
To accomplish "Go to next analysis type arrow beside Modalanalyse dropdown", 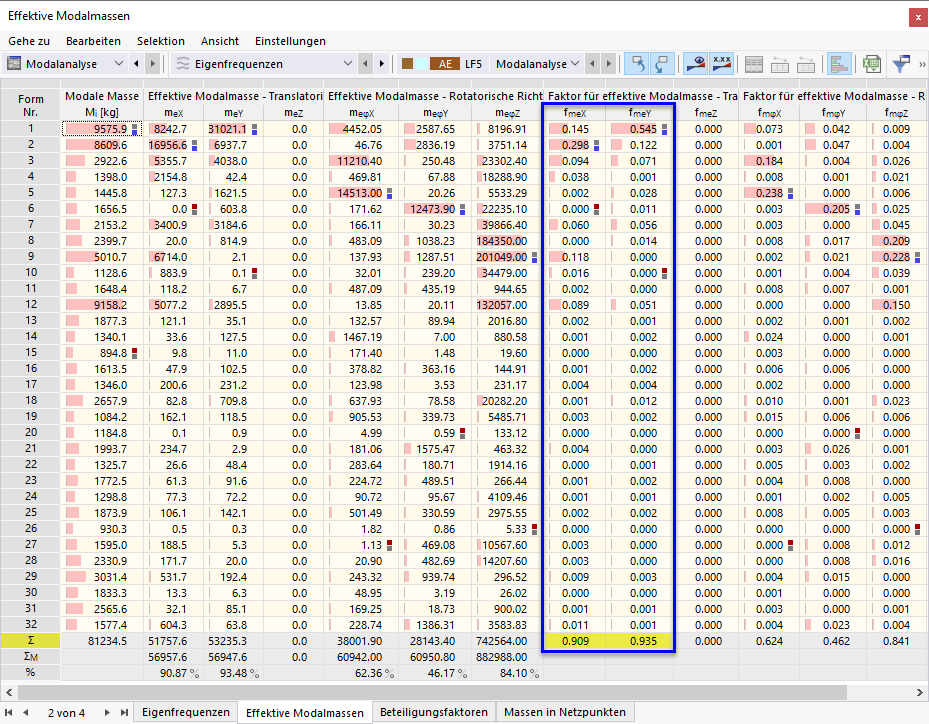I will (x=153, y=63).
